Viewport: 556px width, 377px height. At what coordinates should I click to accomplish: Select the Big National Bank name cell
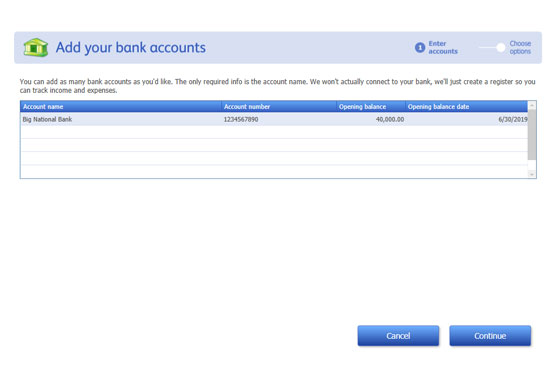click(x=121, y=119)
